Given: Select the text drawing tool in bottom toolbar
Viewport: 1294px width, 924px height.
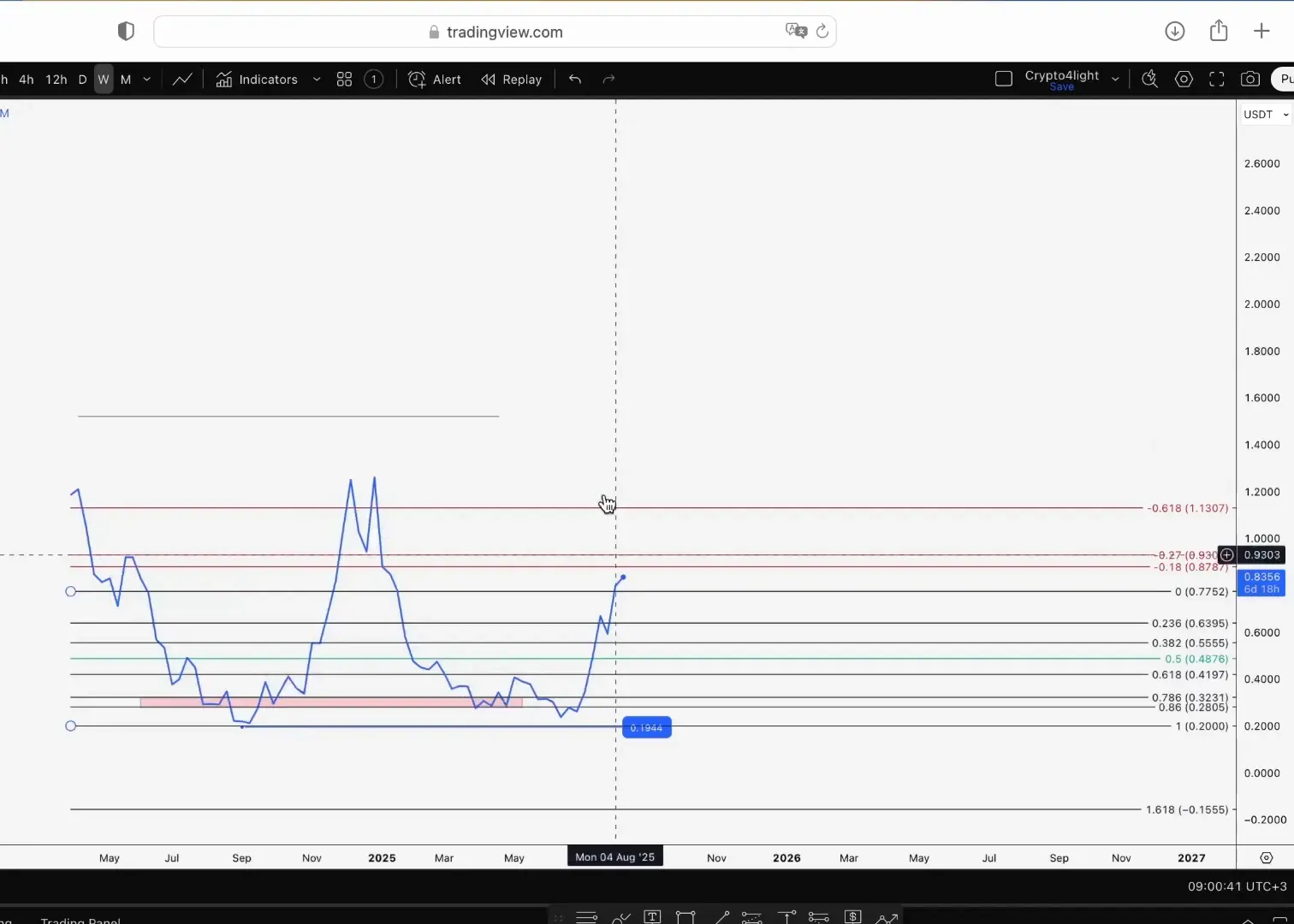Looking at the screenshot, I should click(652, 917).
